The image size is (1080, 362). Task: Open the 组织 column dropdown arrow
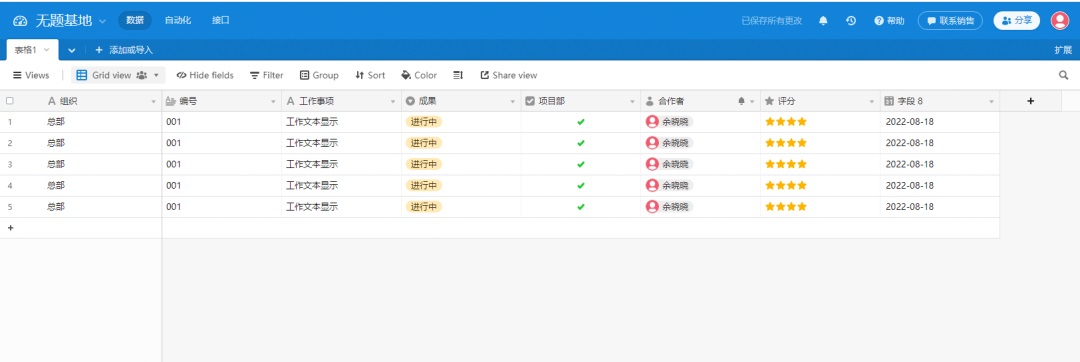[x=154, y=101]
